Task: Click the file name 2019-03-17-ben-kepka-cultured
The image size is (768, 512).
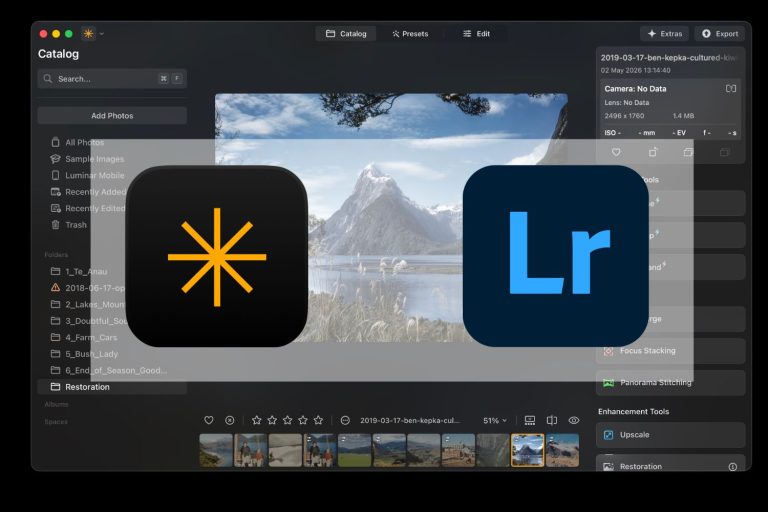Action: pos(668,57)
